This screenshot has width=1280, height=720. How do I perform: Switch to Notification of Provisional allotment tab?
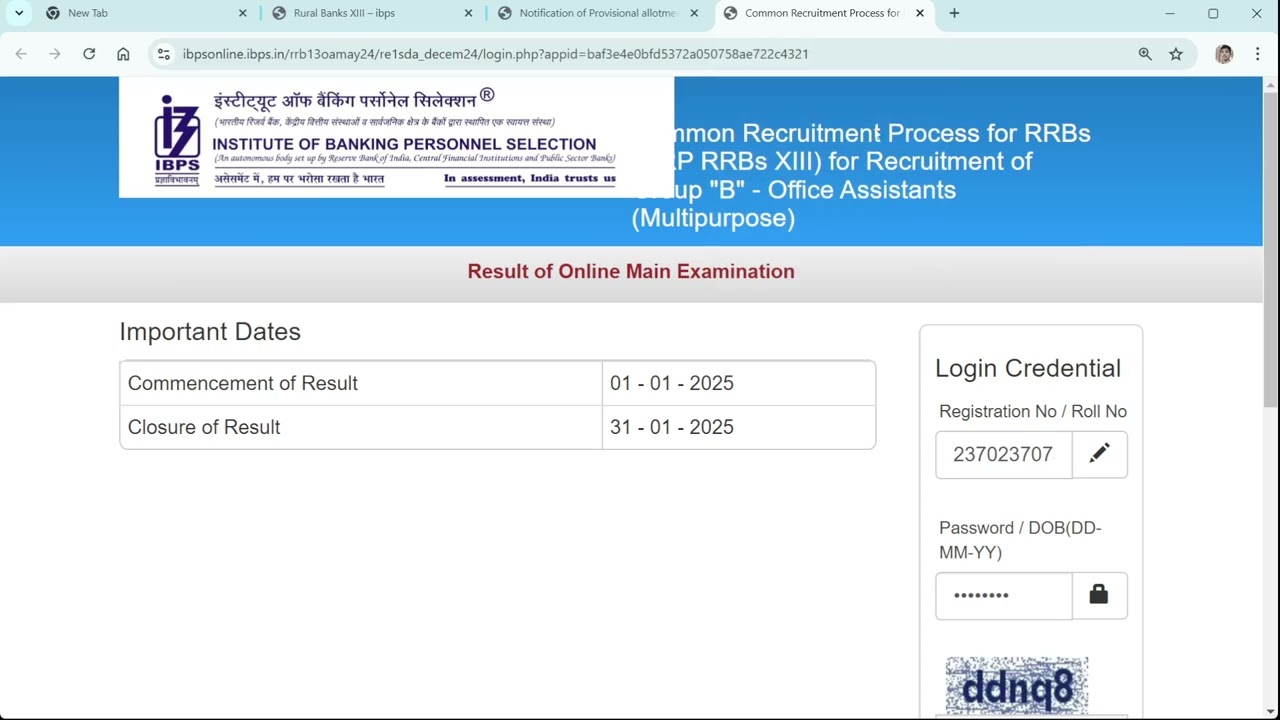tap(597, 13)
